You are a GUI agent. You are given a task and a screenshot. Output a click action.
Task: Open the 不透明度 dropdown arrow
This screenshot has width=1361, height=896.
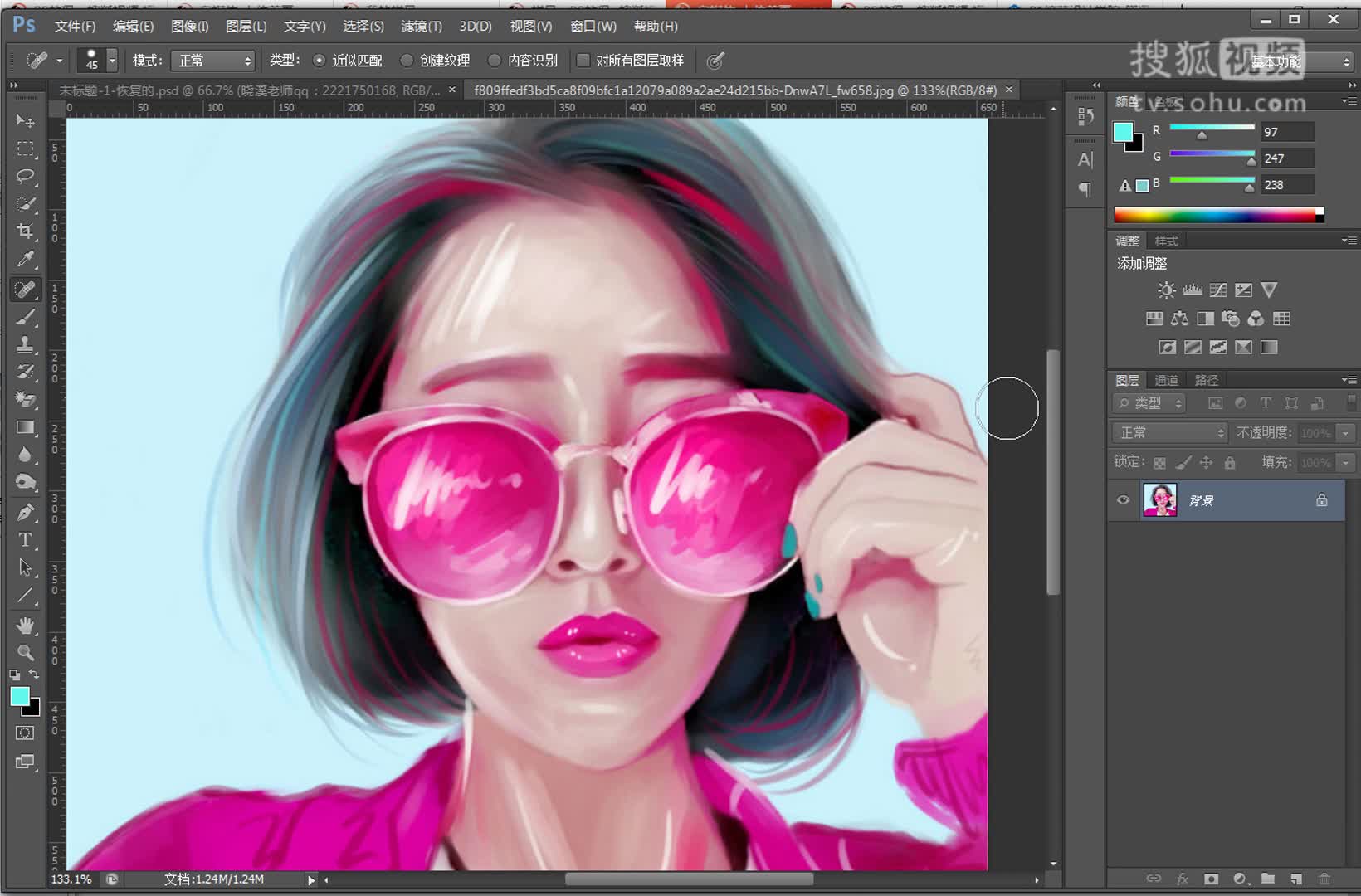(x=1345, y=433)
